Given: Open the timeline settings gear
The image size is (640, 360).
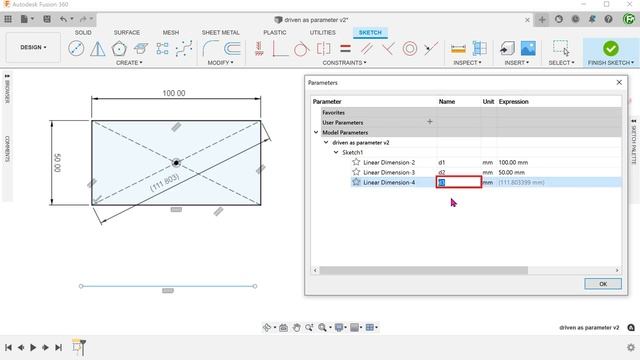Looking at the screenshot, I should [631, 347].
